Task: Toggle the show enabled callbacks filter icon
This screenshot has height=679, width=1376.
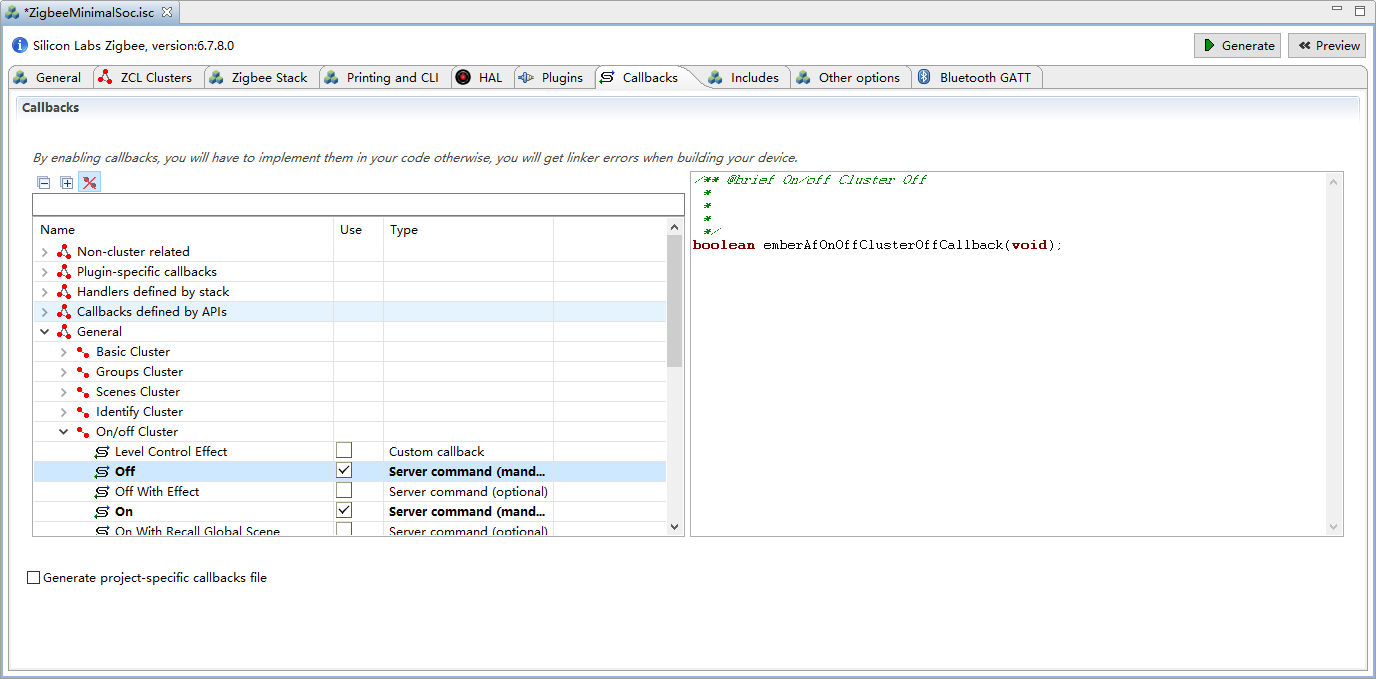Action: point(90,183)
